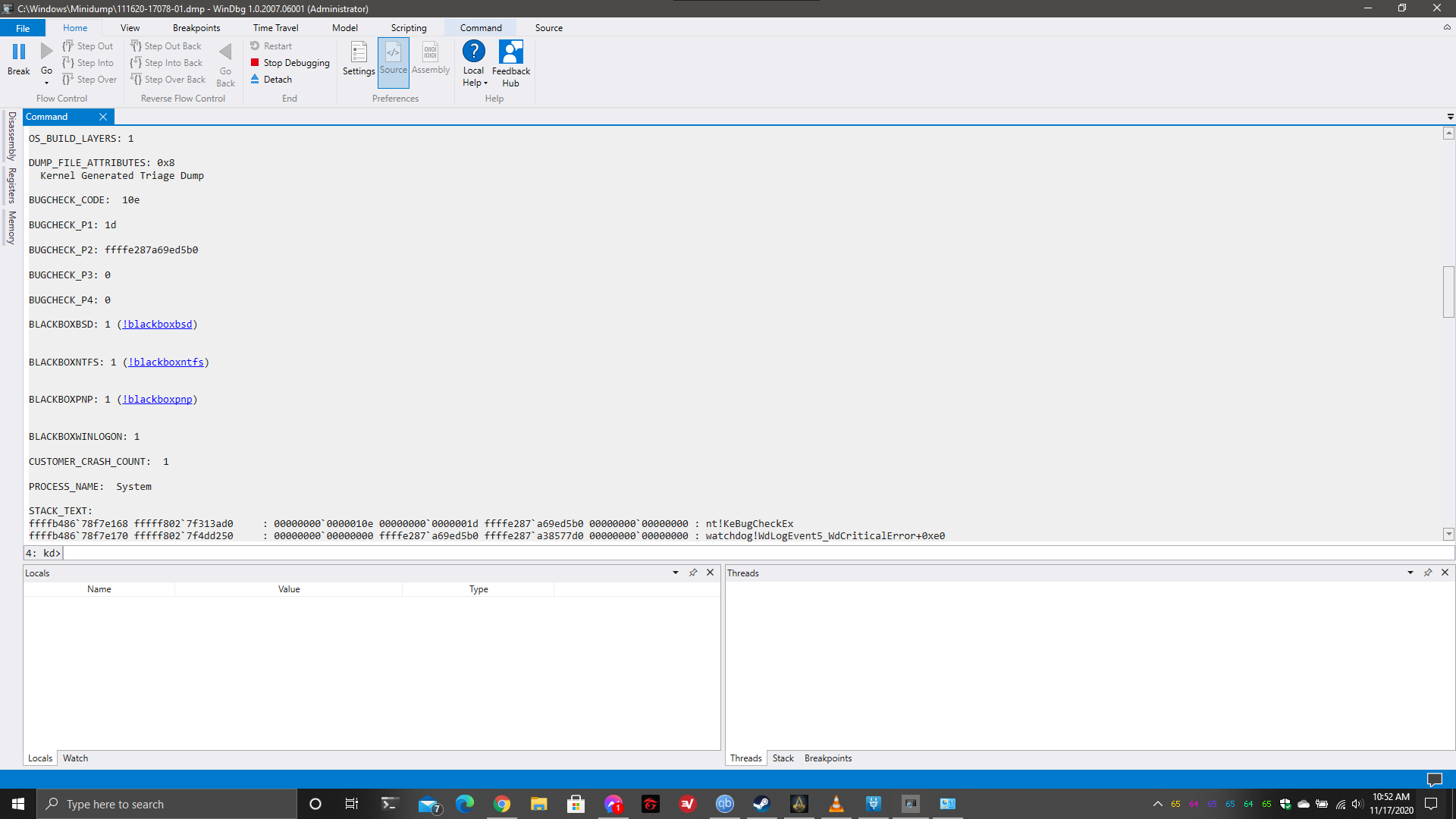The width and height of the screenshot is (1456, 819).
Task: Click Step Into in Flow Control
Action: (88, 63)
